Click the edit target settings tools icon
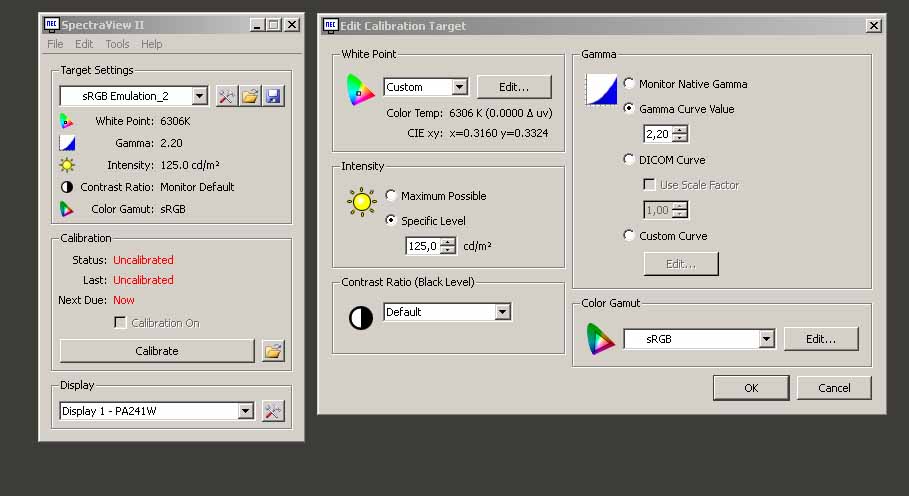Image resolution: width=909 pixels, height=496 pixels. [226, 96]
